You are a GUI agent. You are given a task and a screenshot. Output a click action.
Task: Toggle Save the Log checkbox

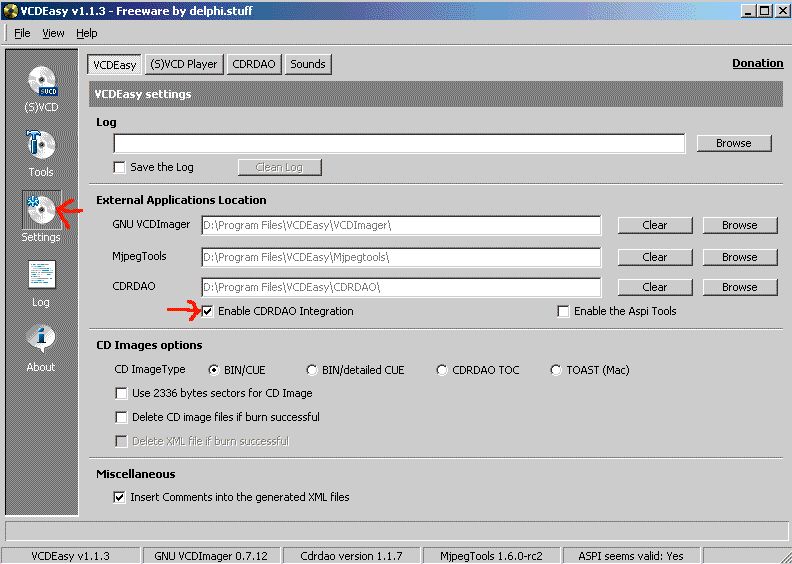click(x=119, y=167)
